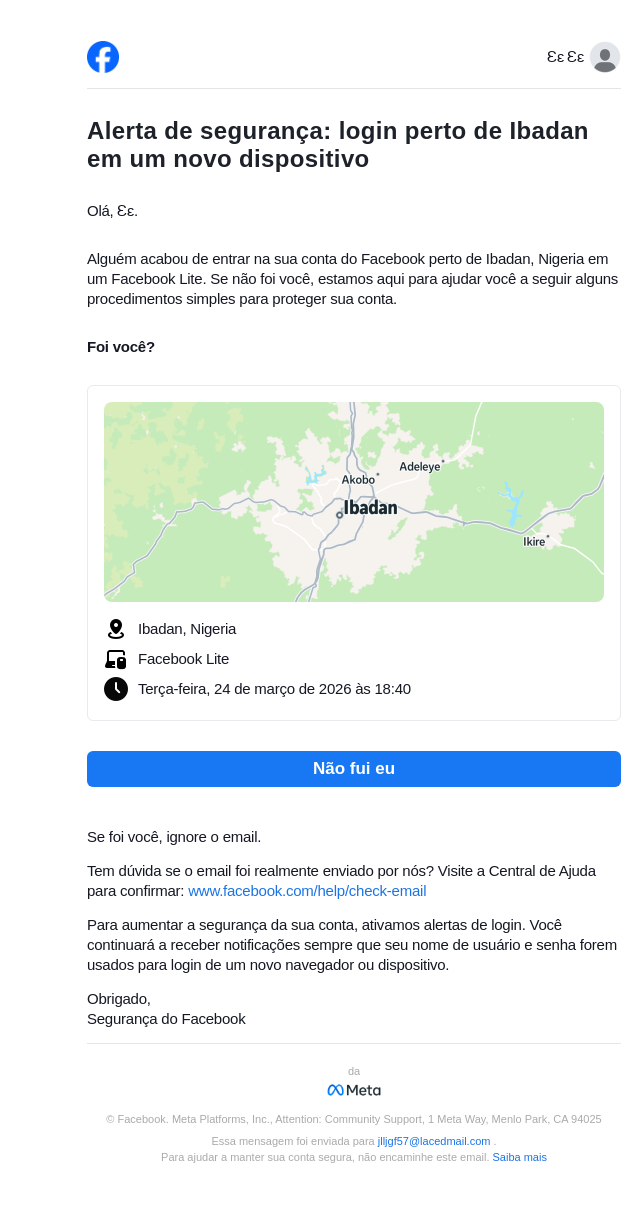Click the "Terça-feira, 24 de março" timestamp
624x1213 pixels.
tap(274, 689)
